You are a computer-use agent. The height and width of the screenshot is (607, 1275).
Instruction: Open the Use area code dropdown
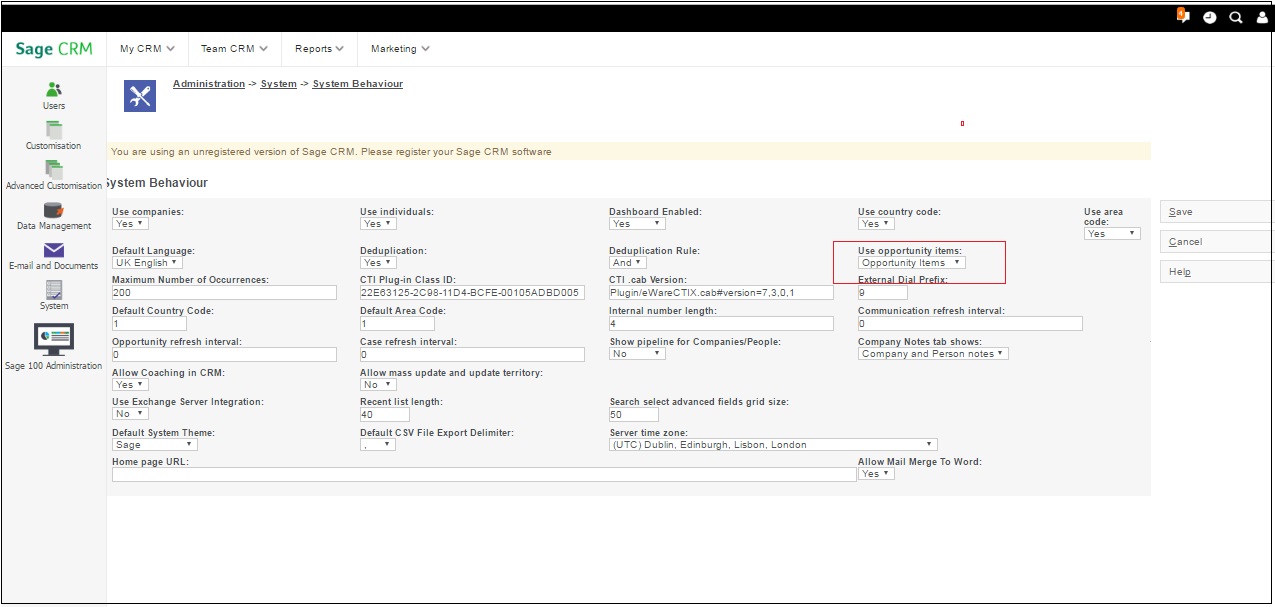point(1112,233)
